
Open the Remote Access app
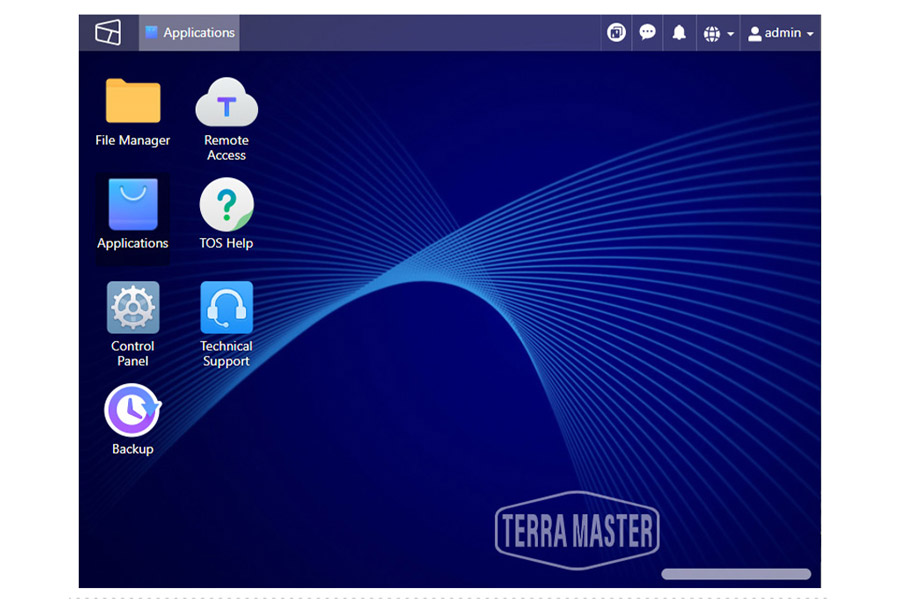[226, 108]
